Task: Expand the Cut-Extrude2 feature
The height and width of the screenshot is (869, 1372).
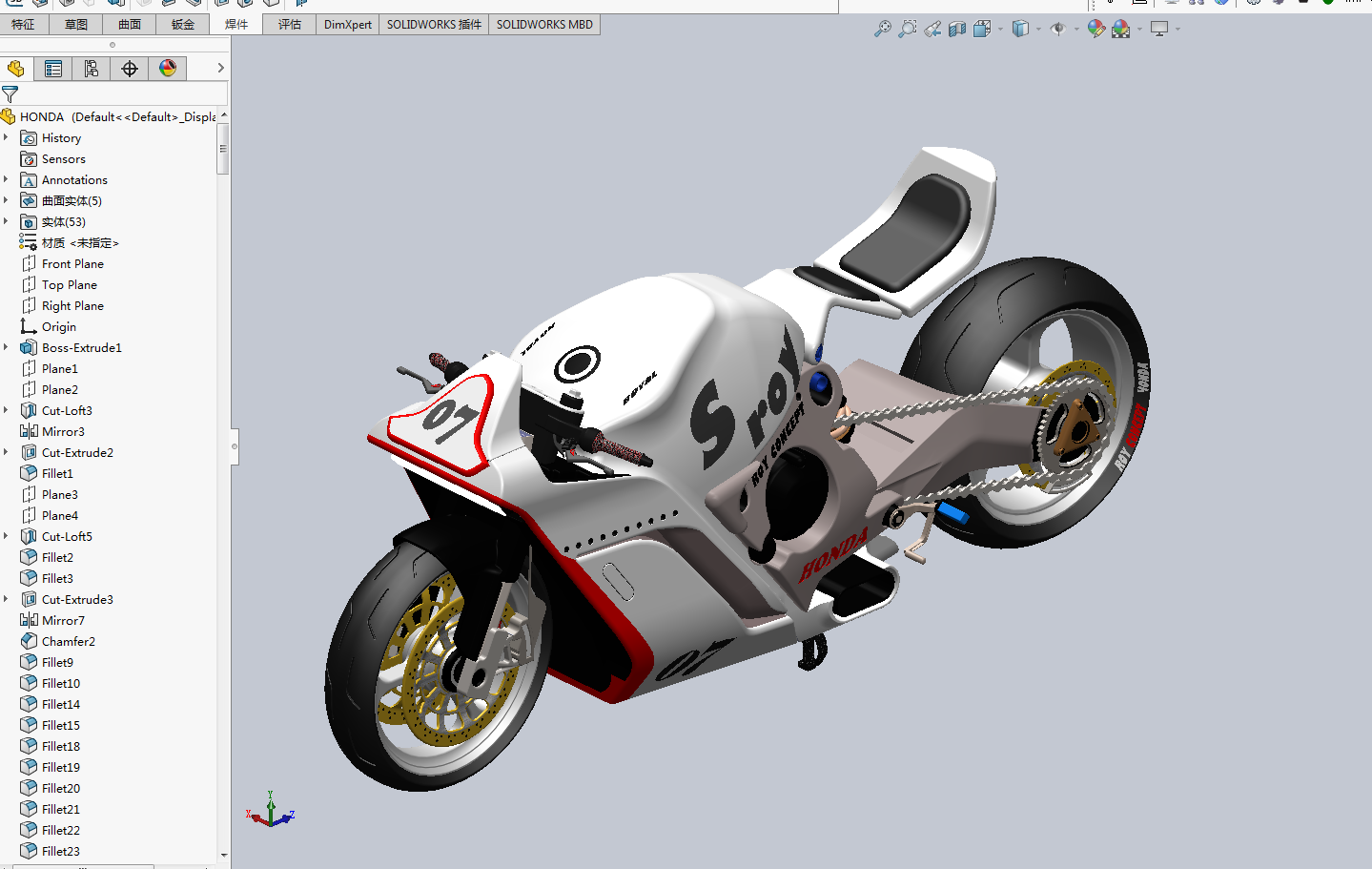Action: [x=6, y=452]
